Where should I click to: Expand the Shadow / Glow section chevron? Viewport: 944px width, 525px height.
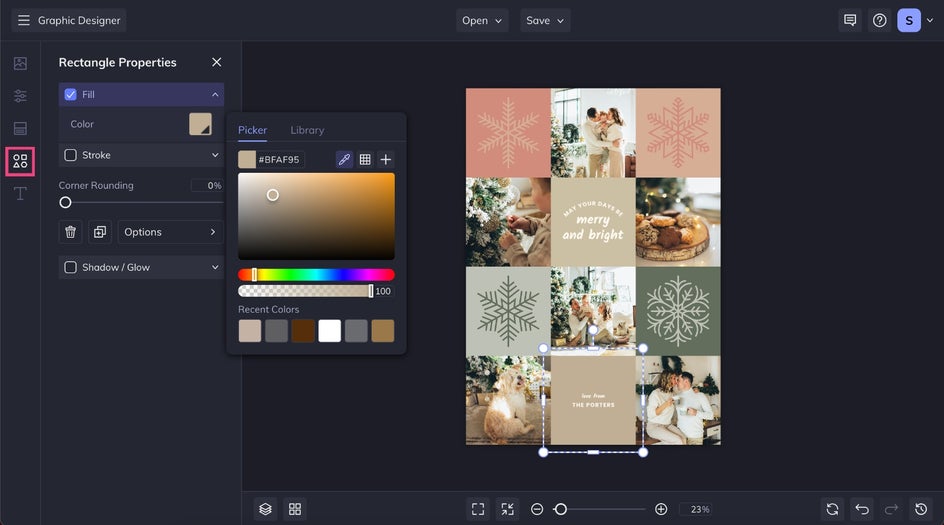click(215, 267)
